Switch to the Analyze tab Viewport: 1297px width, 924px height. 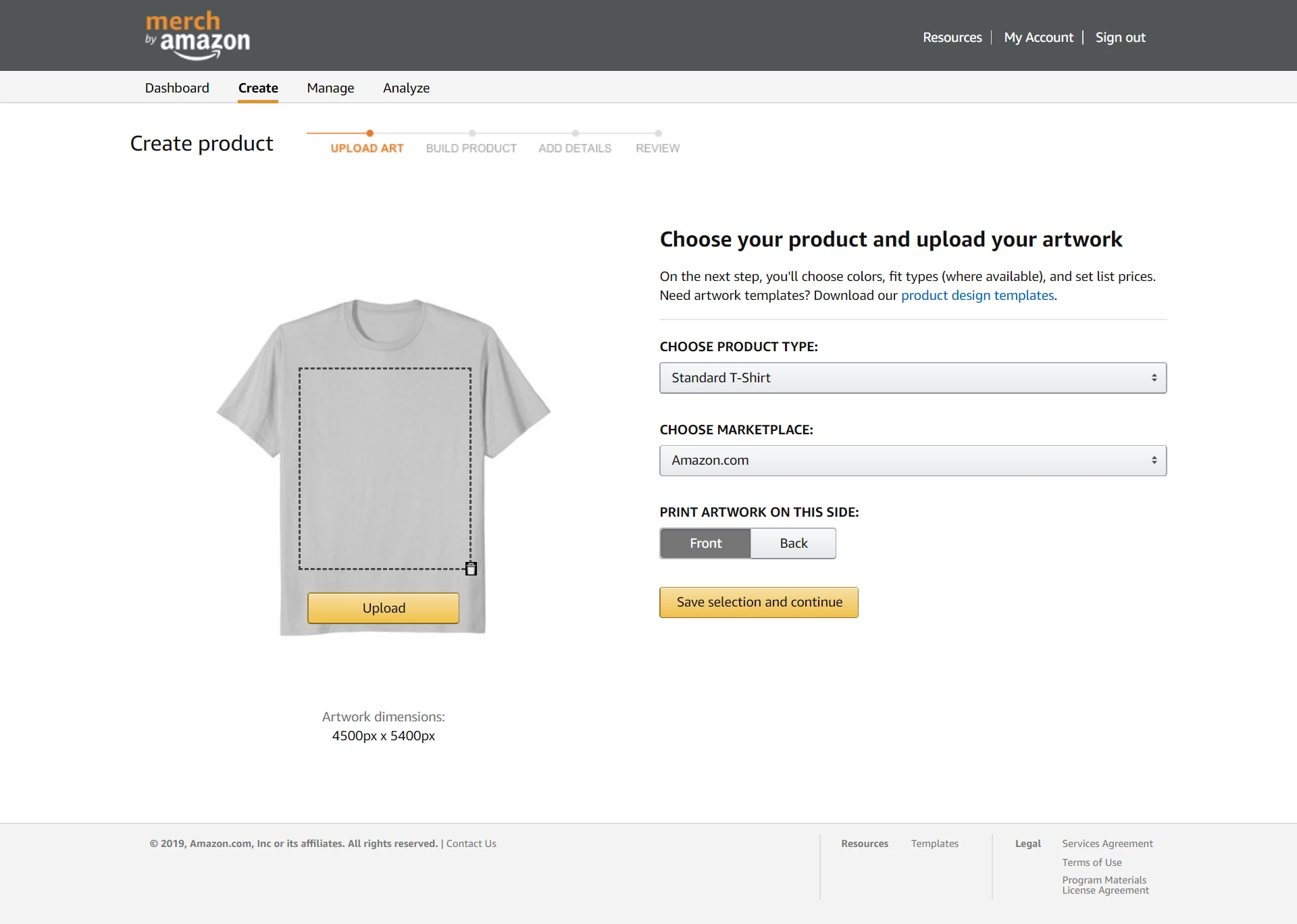406,88
